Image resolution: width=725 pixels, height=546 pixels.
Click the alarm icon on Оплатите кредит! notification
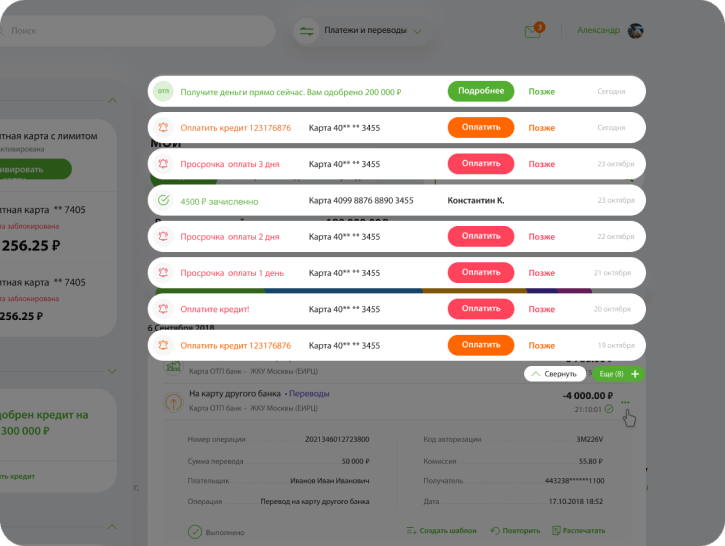[x=163, y=309]
